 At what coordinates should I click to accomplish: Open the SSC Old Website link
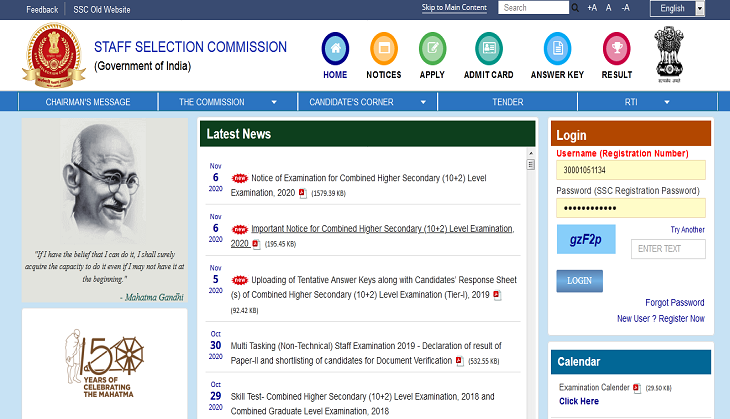(101, 9)
